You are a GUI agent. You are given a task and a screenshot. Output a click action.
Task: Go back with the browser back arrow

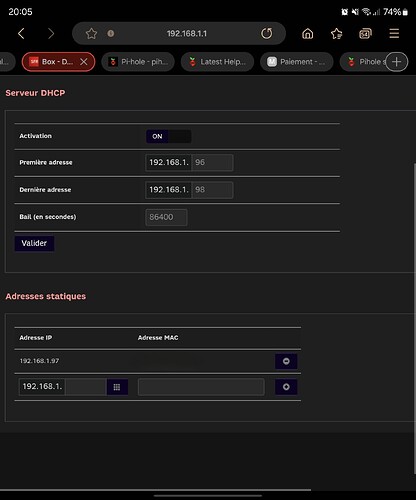coord(21,33)
